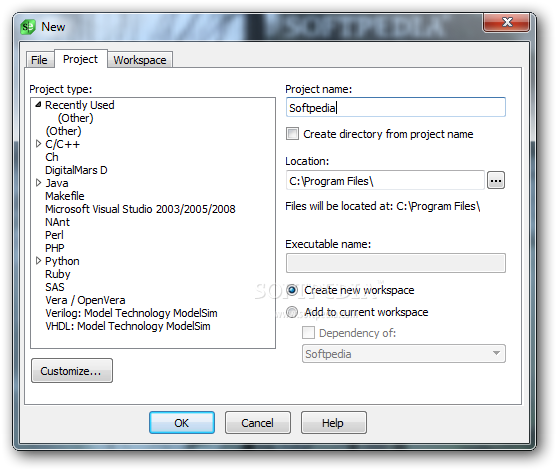
Task: Select the Perl project type
Action: click(x=54, y=235)
